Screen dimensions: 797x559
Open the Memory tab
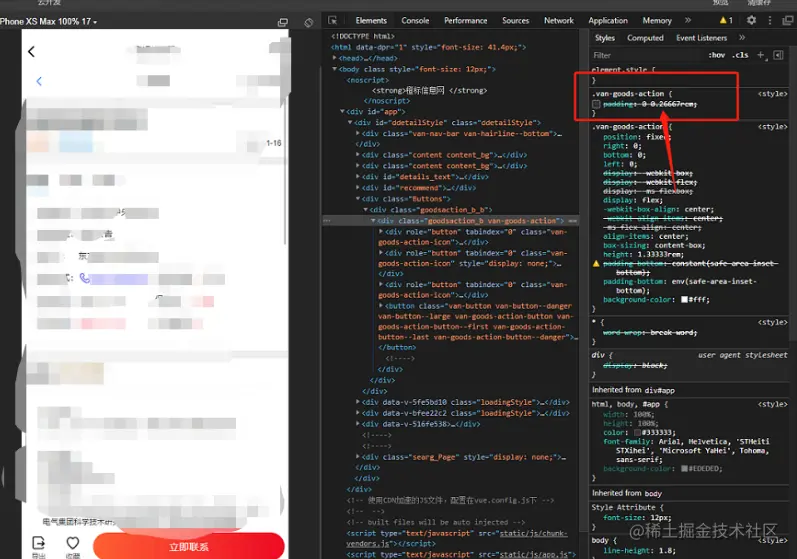[657, 20]
